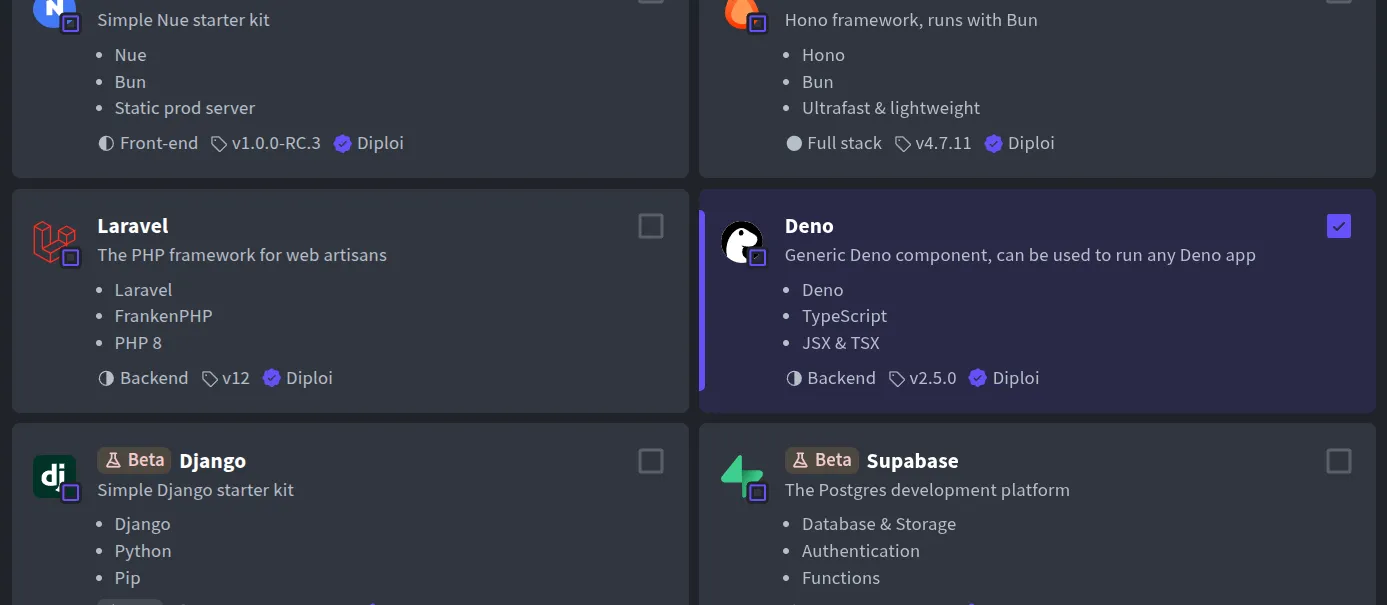This screenshot has width=1387, height=605.
Task: Select the Supabase checkbox
Action: tap(1338, 461)
